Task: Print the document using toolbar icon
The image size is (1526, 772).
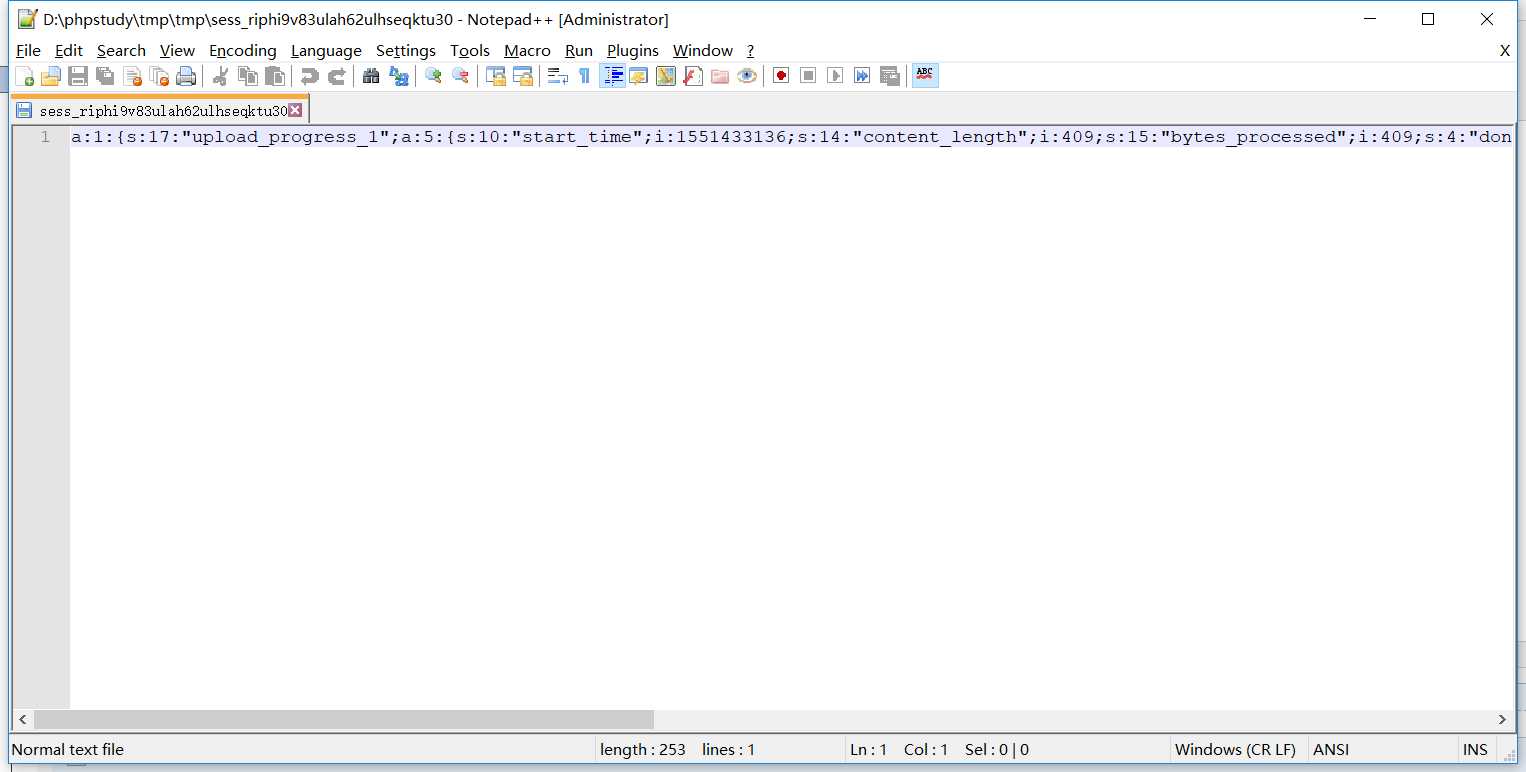Action: (186, 76)
